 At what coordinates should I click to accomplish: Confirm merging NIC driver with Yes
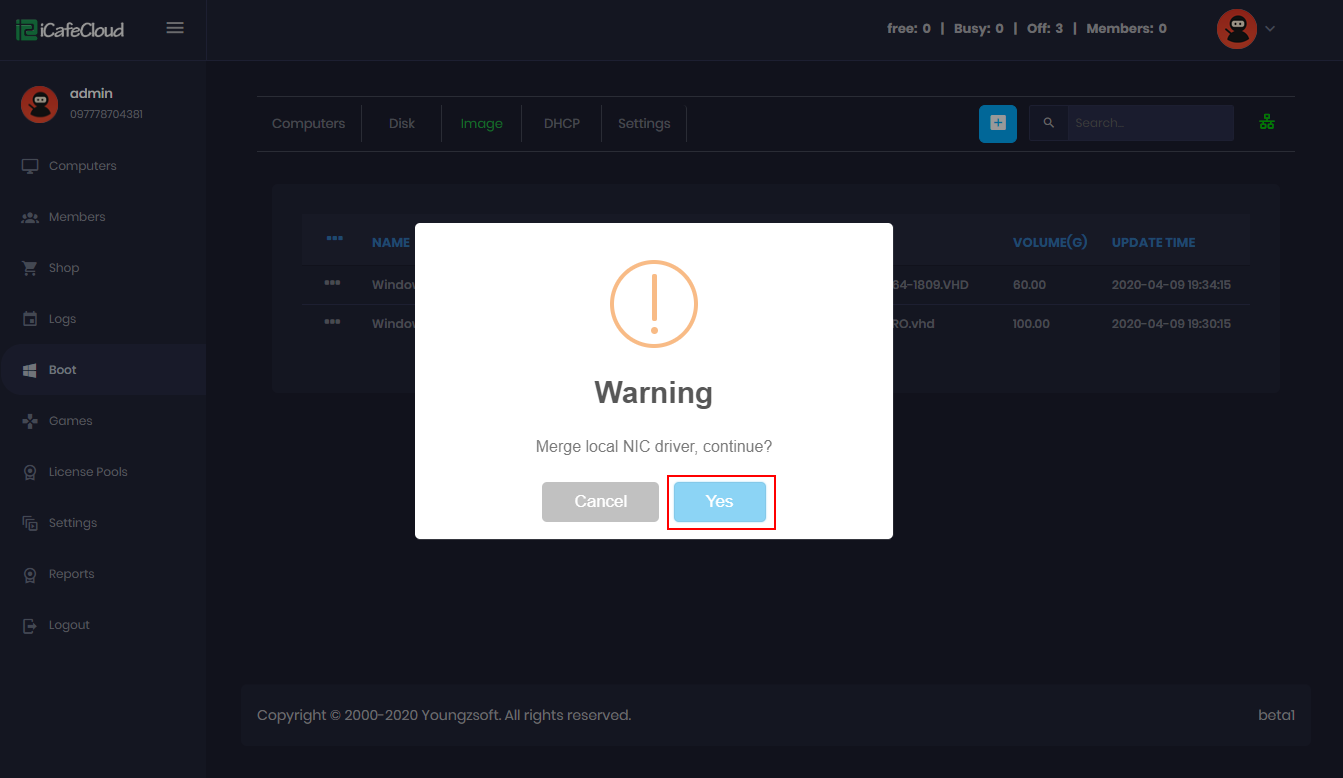coord(721,501)
